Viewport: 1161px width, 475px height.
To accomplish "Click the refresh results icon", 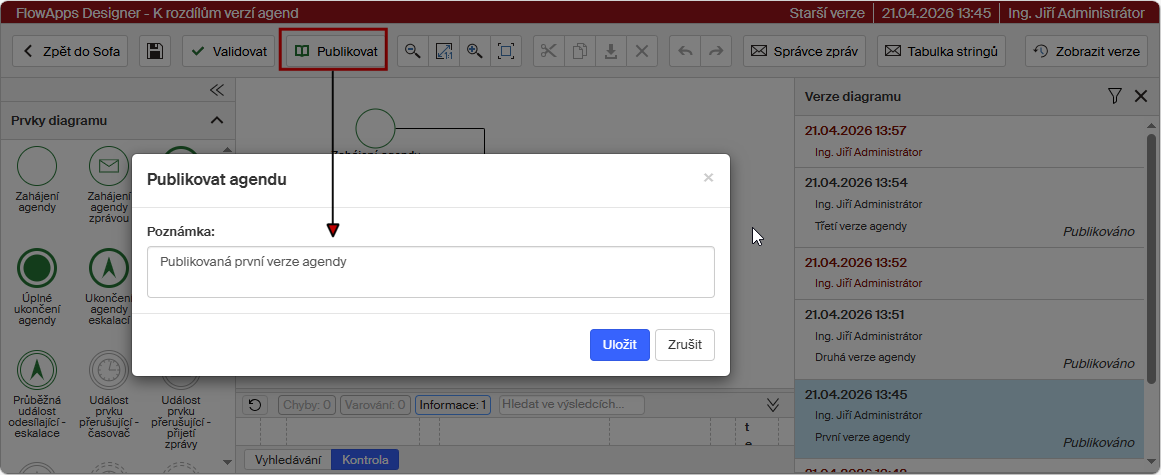I will (255, 405).
